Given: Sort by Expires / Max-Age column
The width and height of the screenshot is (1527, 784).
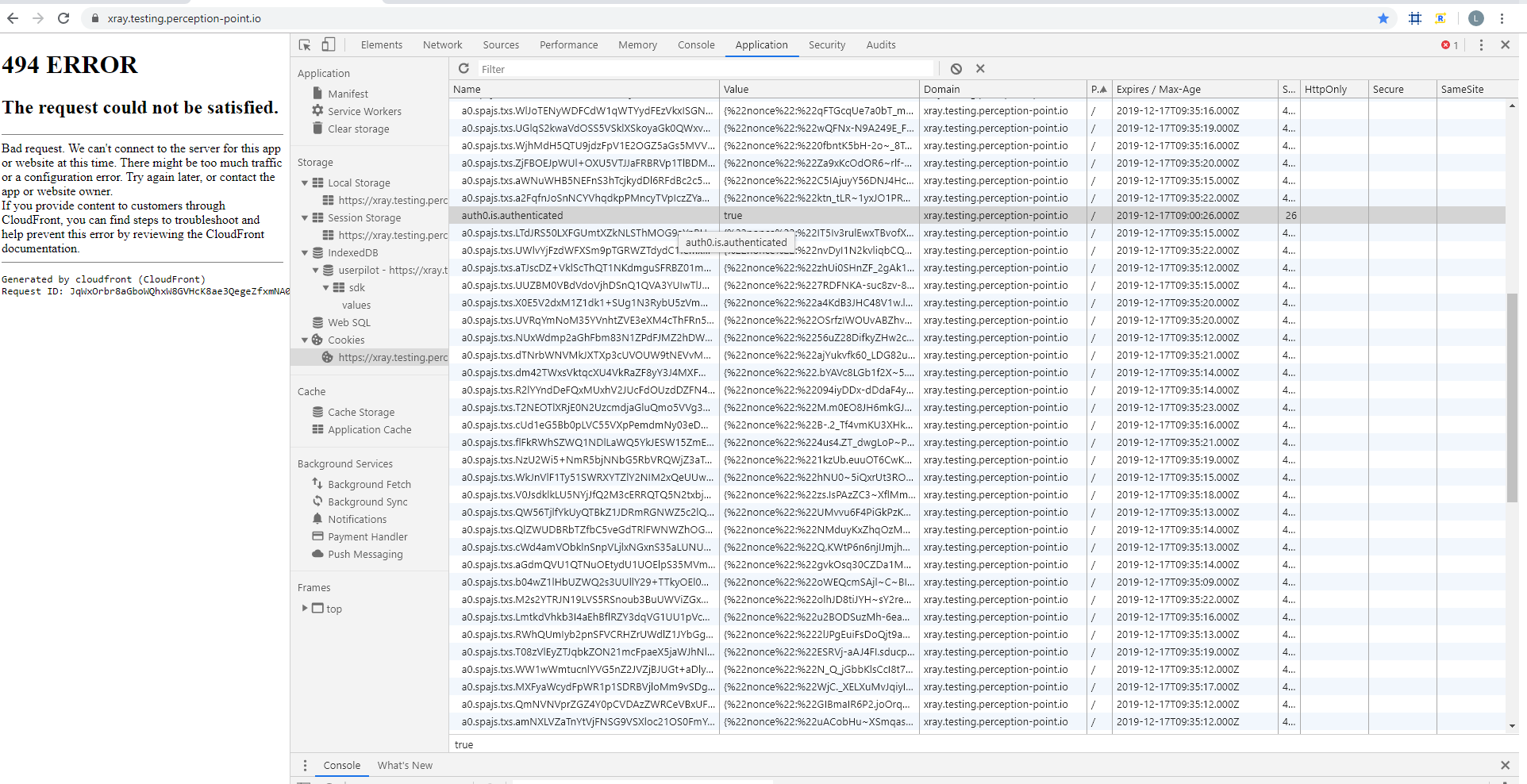Looking at the screenshot, I should pos(1195,89).
